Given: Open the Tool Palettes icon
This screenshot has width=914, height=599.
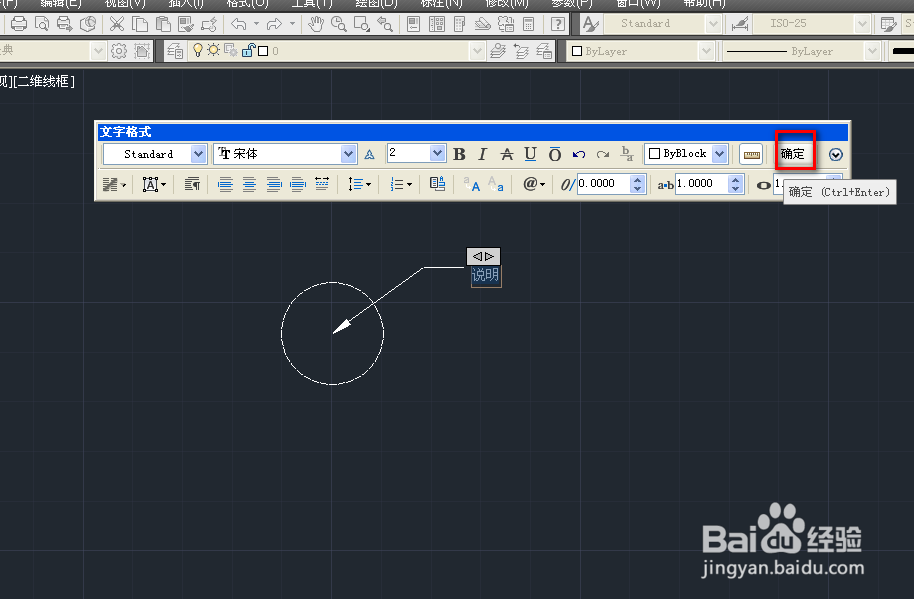Looking at the screenshot, I should point(459,24).
